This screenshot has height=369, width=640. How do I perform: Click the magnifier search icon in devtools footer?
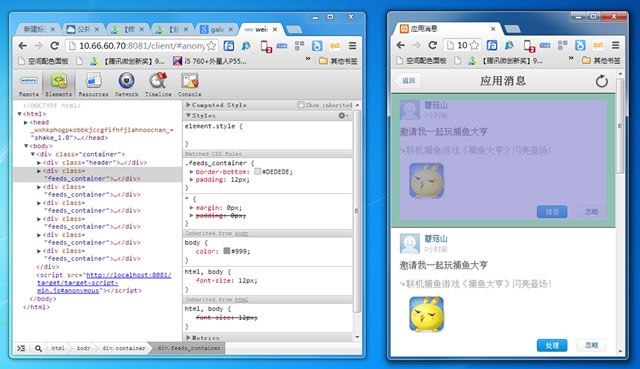38,348
